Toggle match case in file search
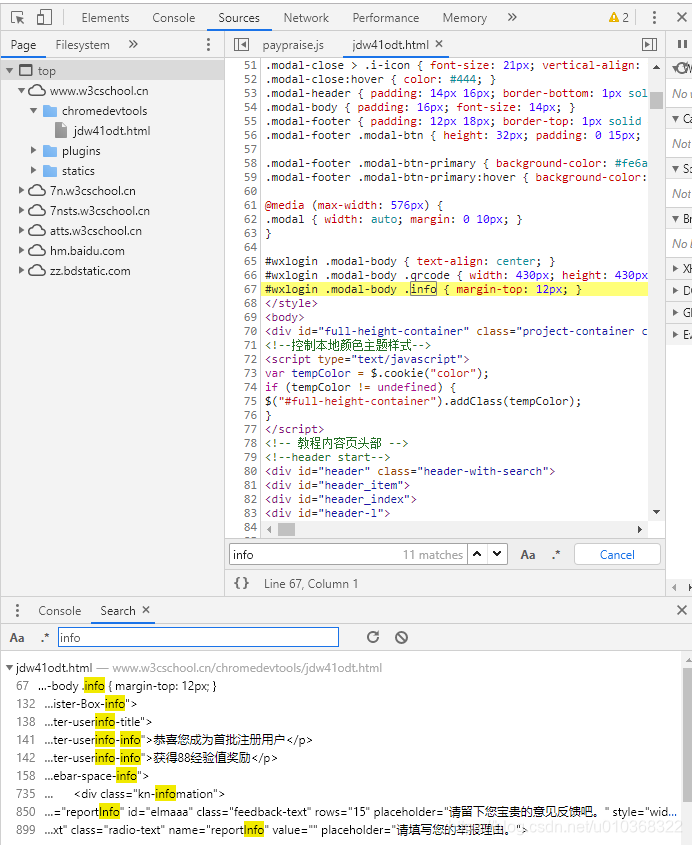Viewport: 692px width, 845px height. pos(528,555)
